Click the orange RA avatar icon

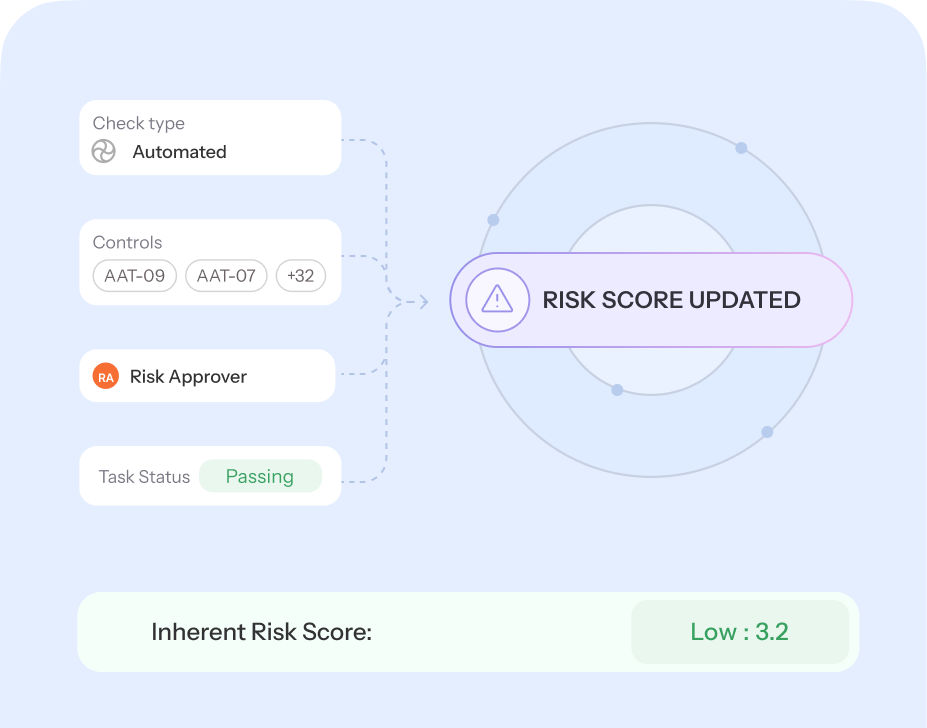(106, 377)
